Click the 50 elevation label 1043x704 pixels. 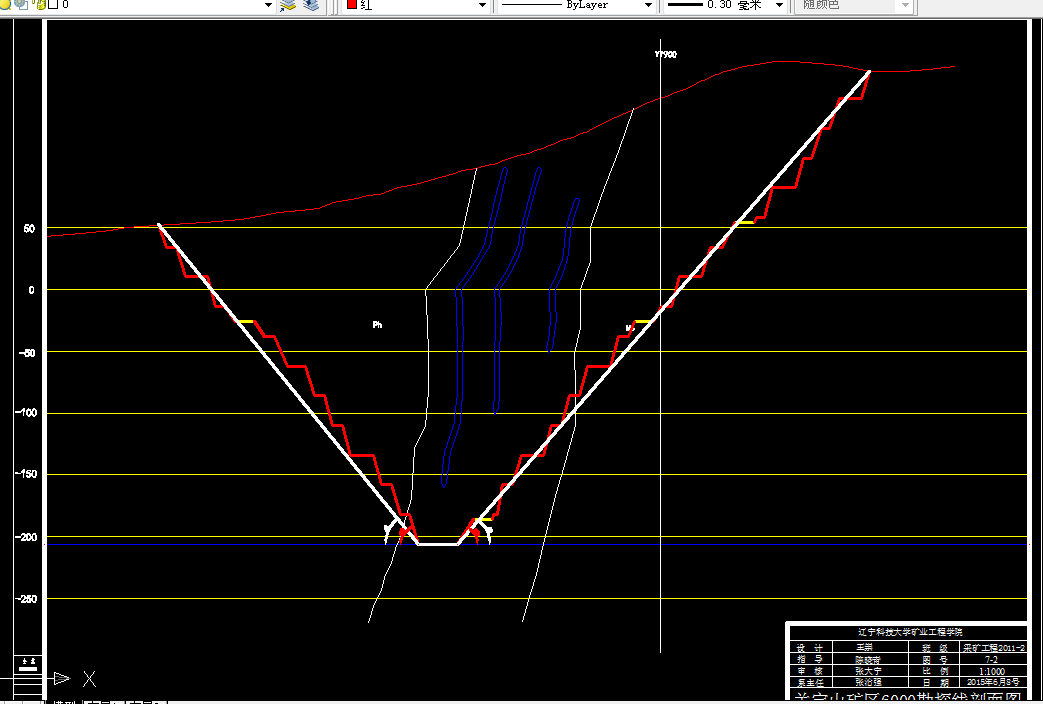click(29, 228)
